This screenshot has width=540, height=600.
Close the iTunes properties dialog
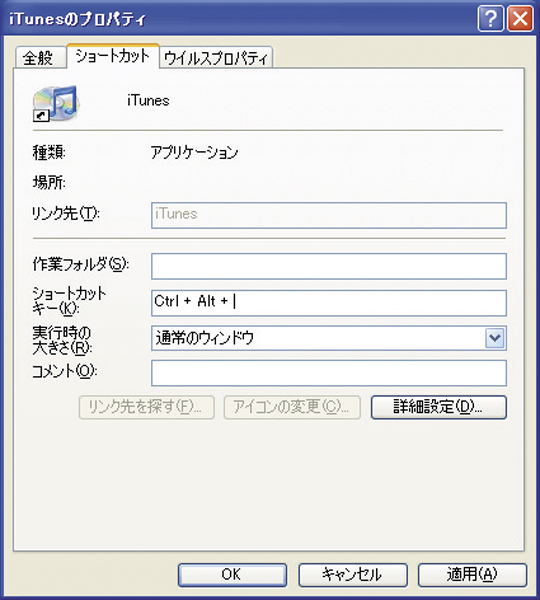520,18
